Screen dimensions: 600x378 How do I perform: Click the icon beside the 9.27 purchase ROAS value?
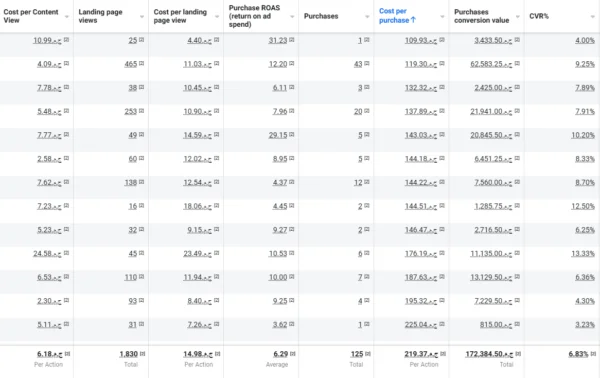click(x=292, y=230)
